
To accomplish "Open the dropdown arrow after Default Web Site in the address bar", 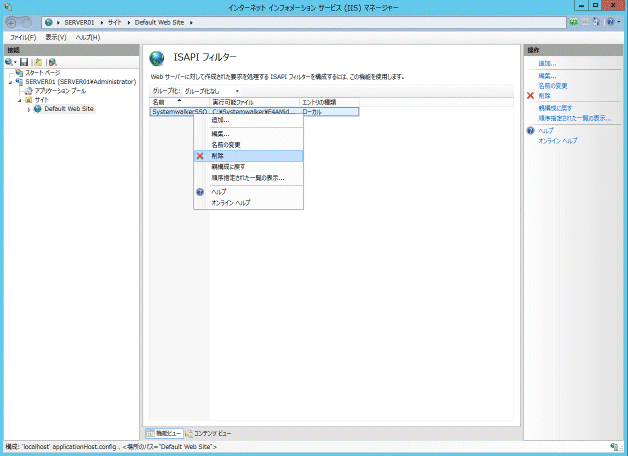I will 191,23.
